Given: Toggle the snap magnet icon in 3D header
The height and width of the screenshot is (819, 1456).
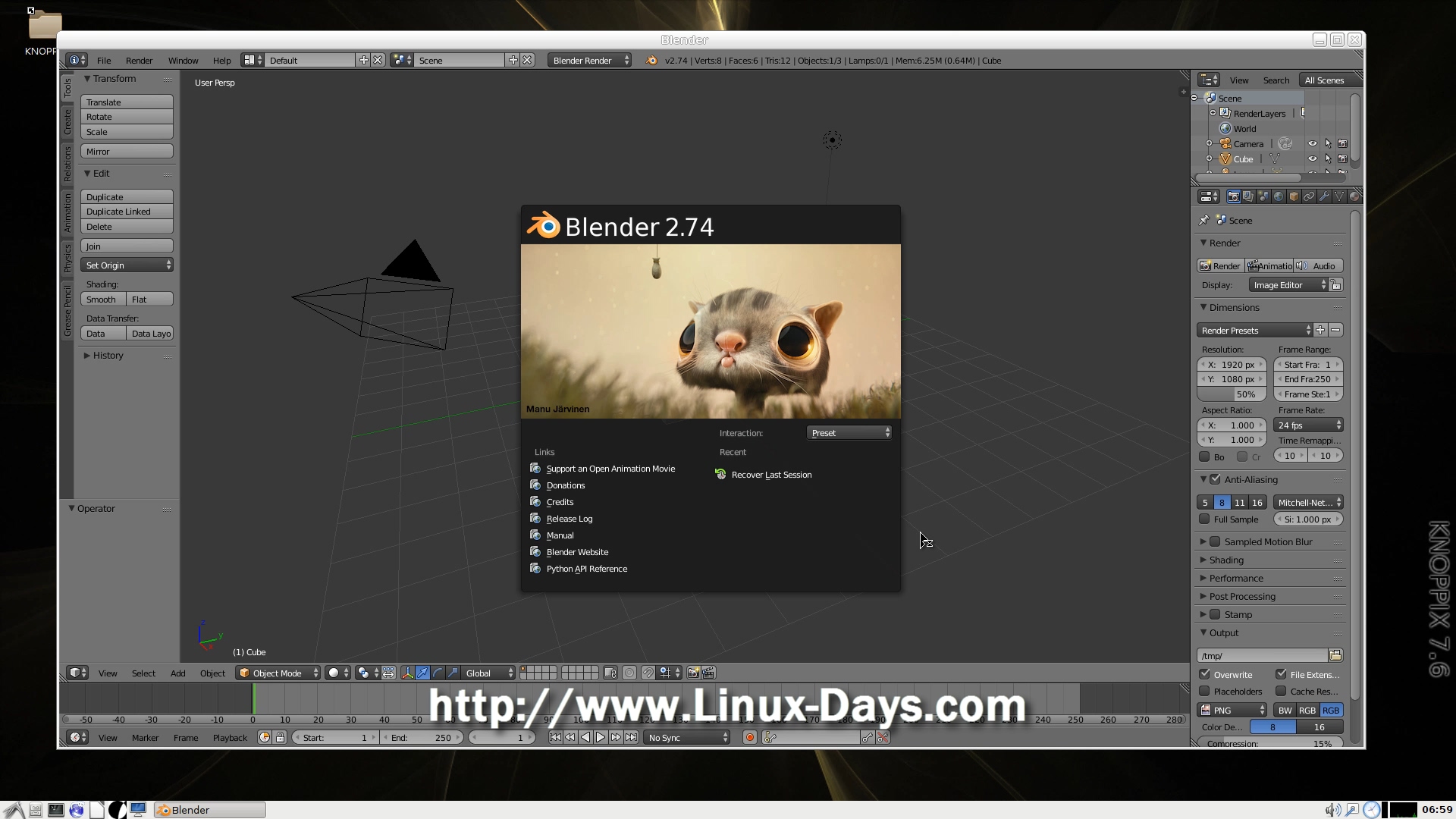Looking at the screenshot, I should 648,673.
